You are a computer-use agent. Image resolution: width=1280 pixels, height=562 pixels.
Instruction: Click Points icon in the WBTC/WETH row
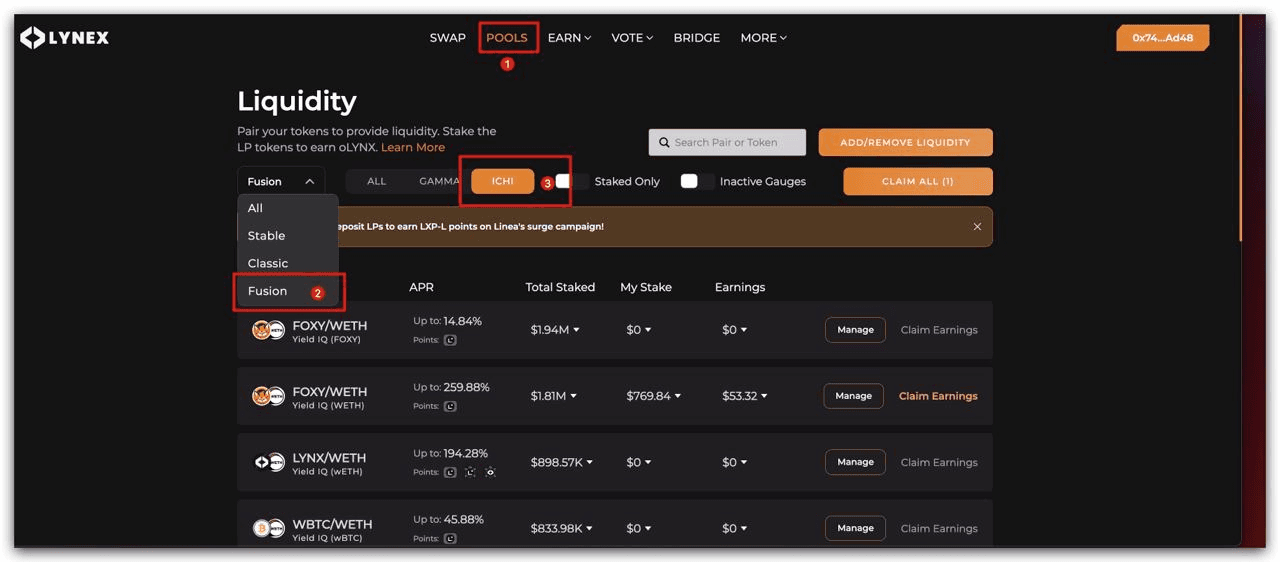click(x=450, y=538)
